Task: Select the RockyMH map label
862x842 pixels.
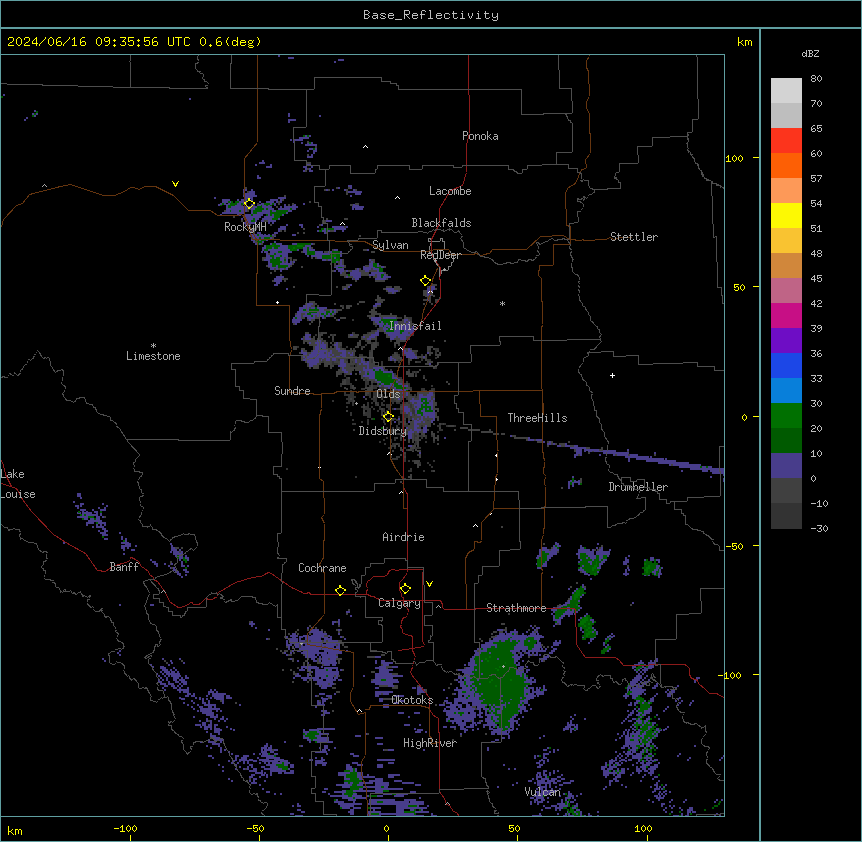Action: (245, 227)
